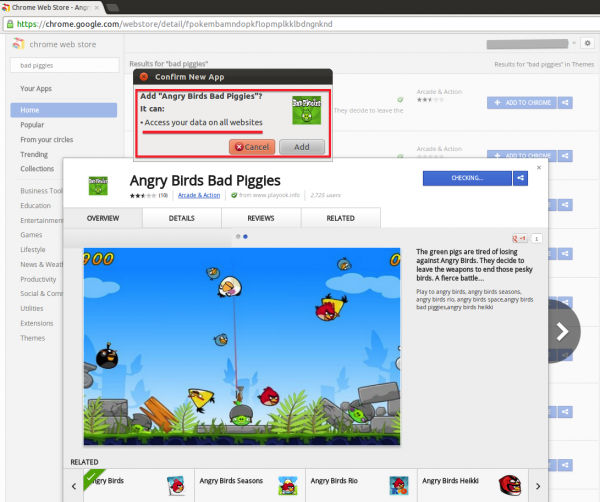This screenshot has height=502, width=600.
Task: Click the Angry Birds gameplay screenshot
Action: (x=242, y=346)
